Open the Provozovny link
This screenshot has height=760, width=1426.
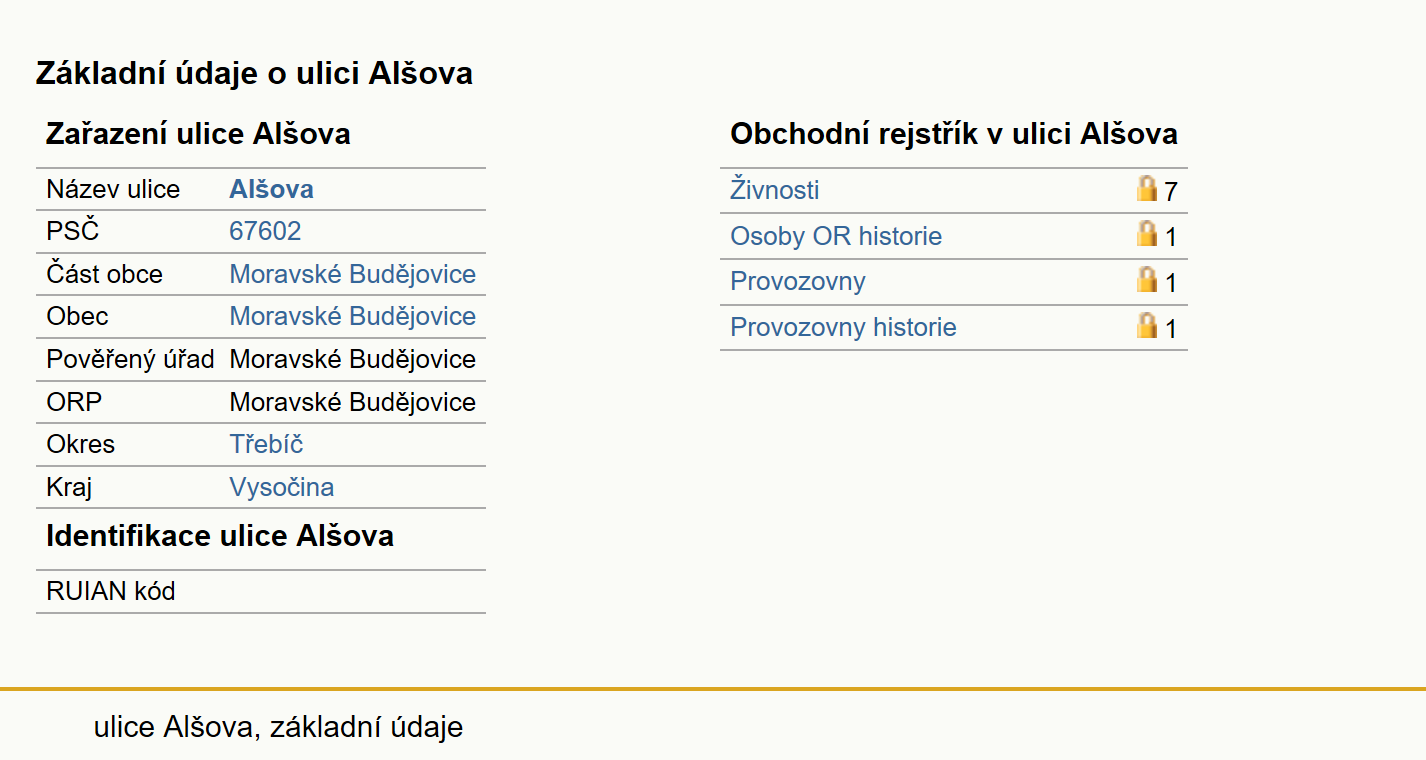click(x=798, y=281)
